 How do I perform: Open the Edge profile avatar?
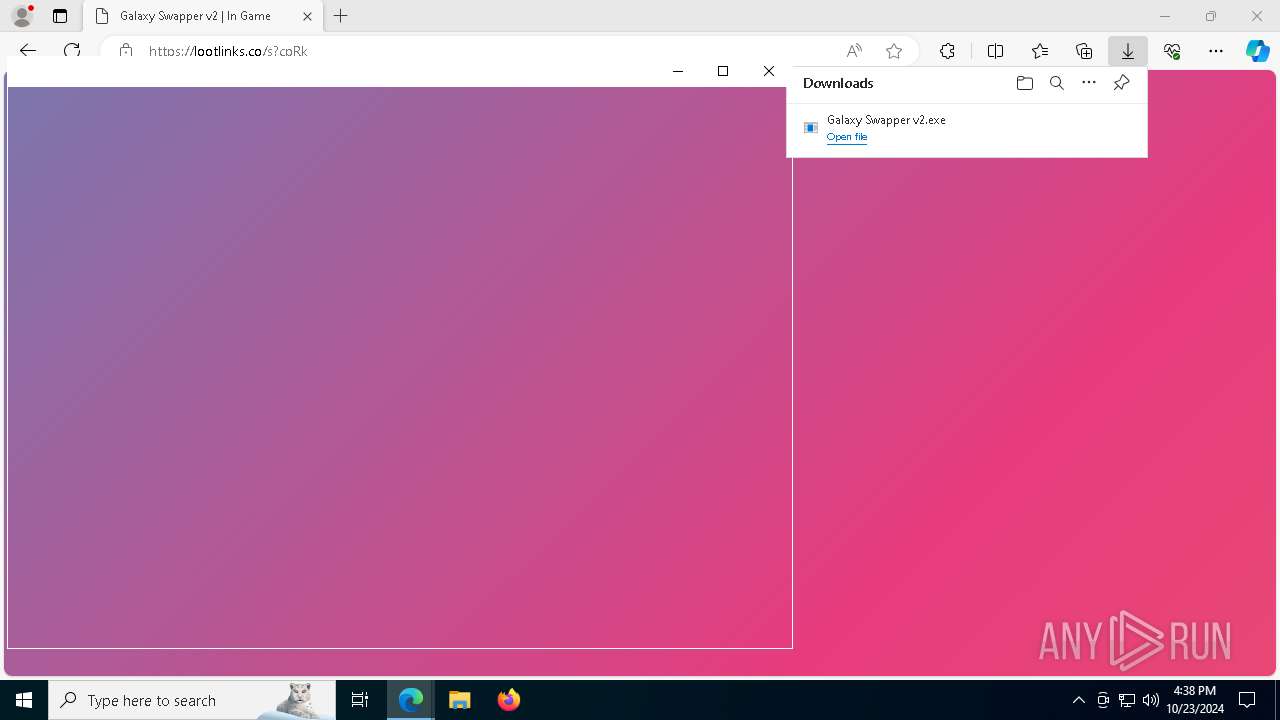coord(22,16)
